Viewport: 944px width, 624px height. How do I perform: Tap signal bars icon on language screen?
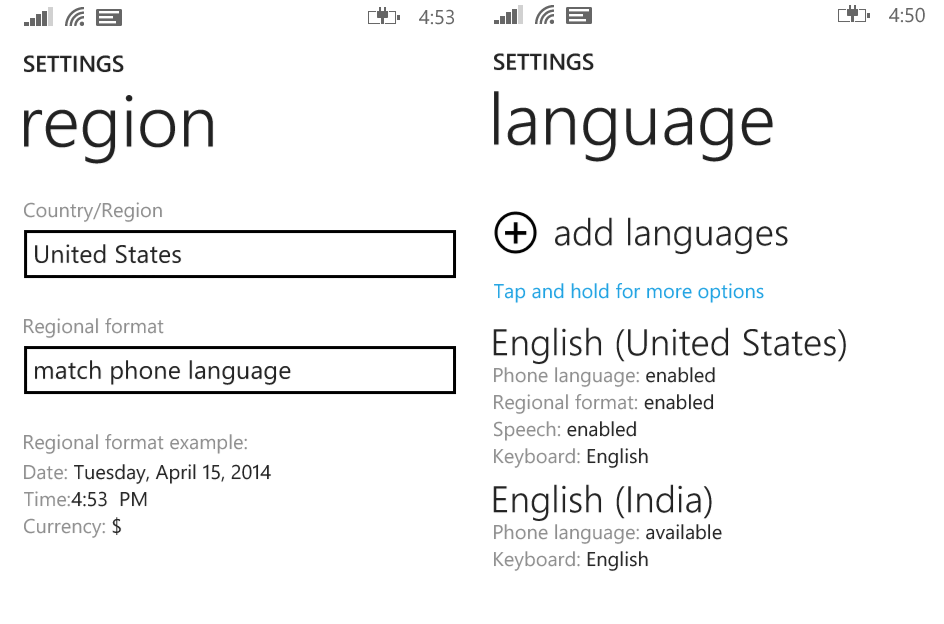pos(508,15)
